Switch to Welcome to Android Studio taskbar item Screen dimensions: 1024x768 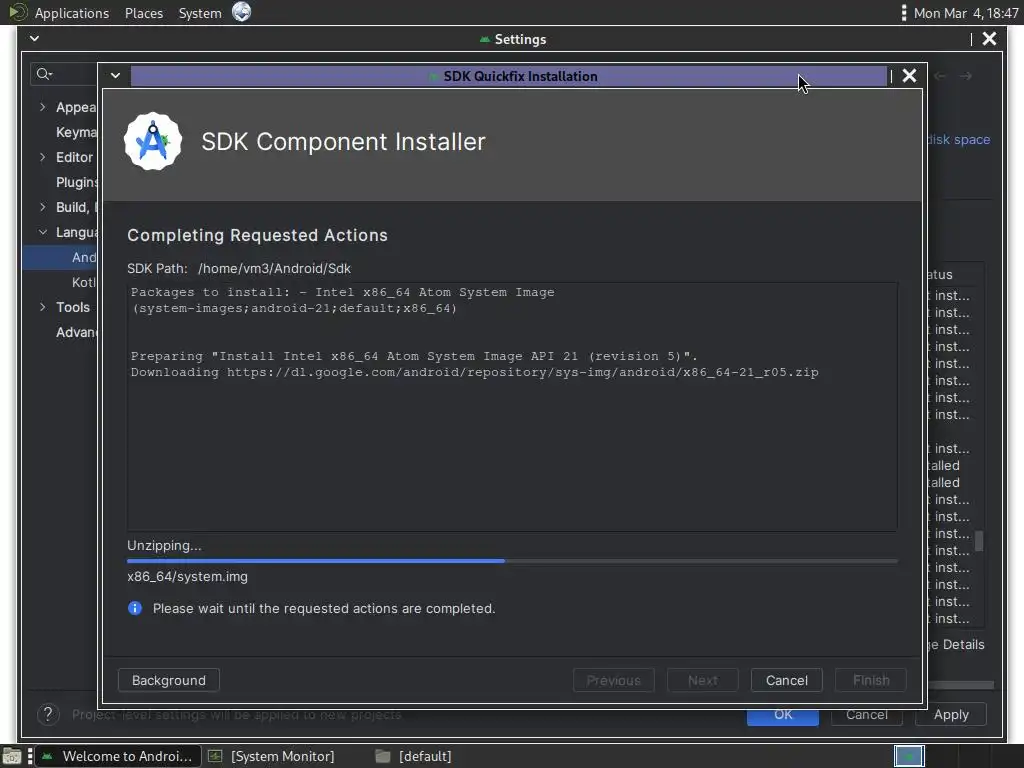[x=118, y=756]
